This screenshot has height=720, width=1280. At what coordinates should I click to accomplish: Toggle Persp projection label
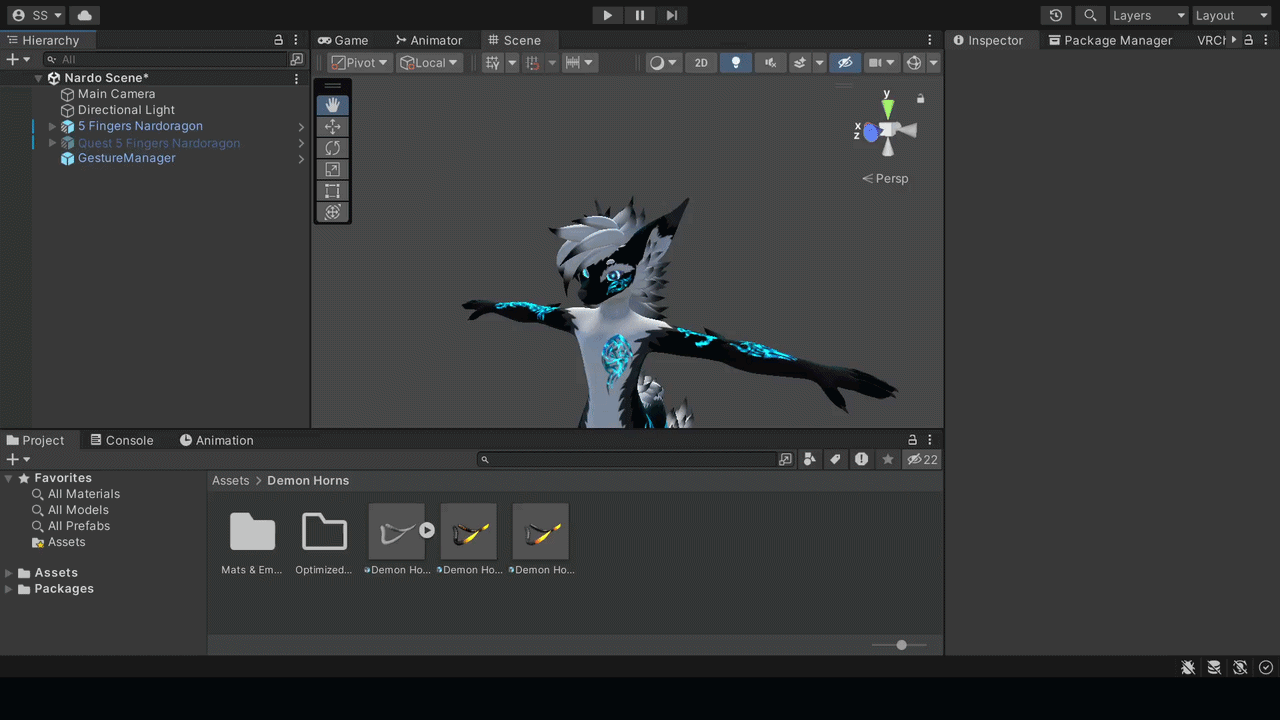coord(885,178)
